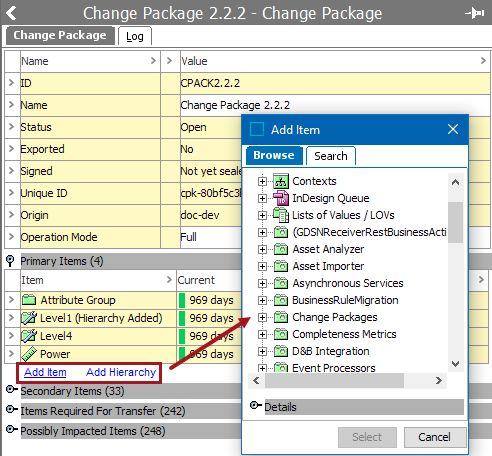The image size is (492, 456).
Task: Click the Level4 edit icon
Action: 29,336
